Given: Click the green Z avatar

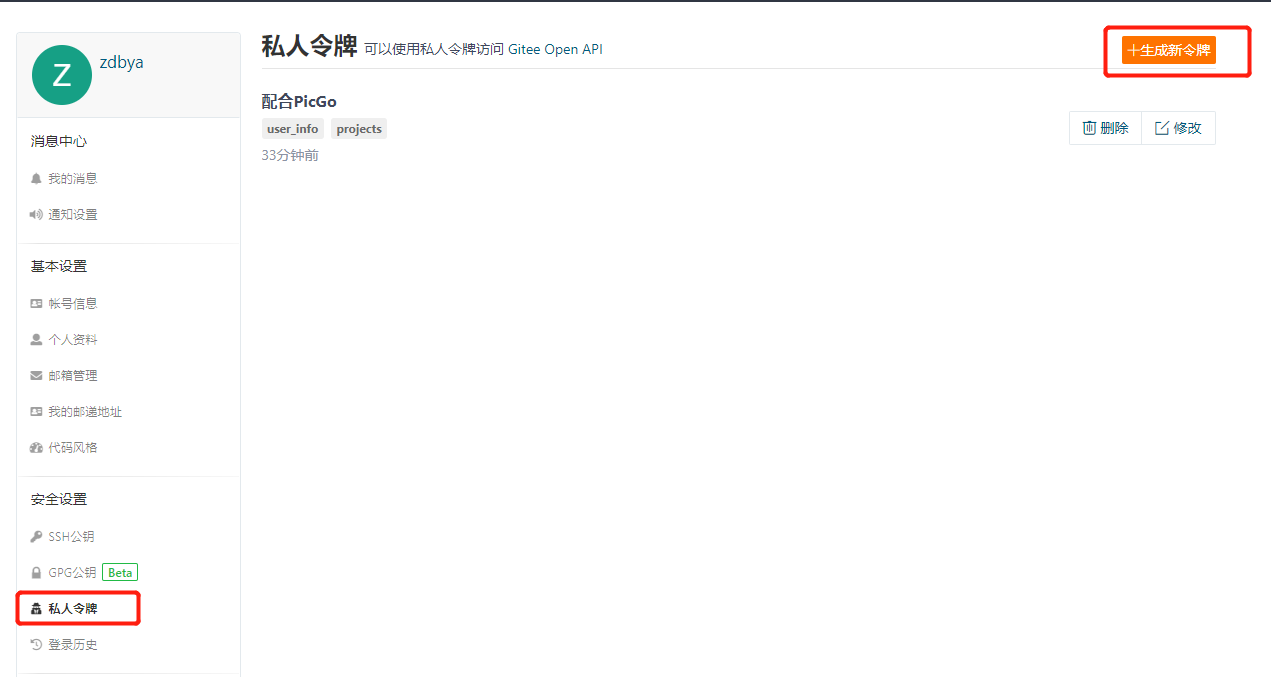Looking at the screenshot, I should click(62, 75).
